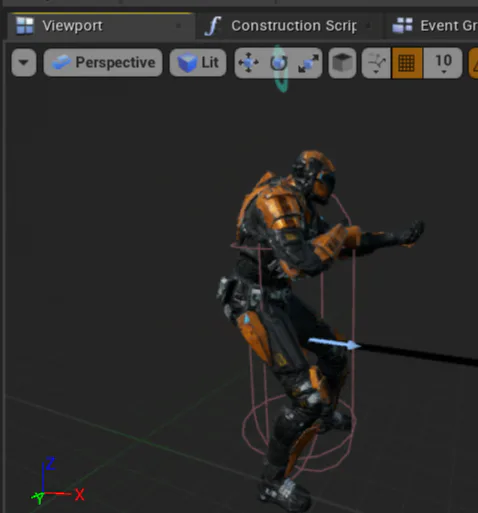478x513 pixels.
Task: Open the grid snap value 10 dropdown
Action: 443,63
